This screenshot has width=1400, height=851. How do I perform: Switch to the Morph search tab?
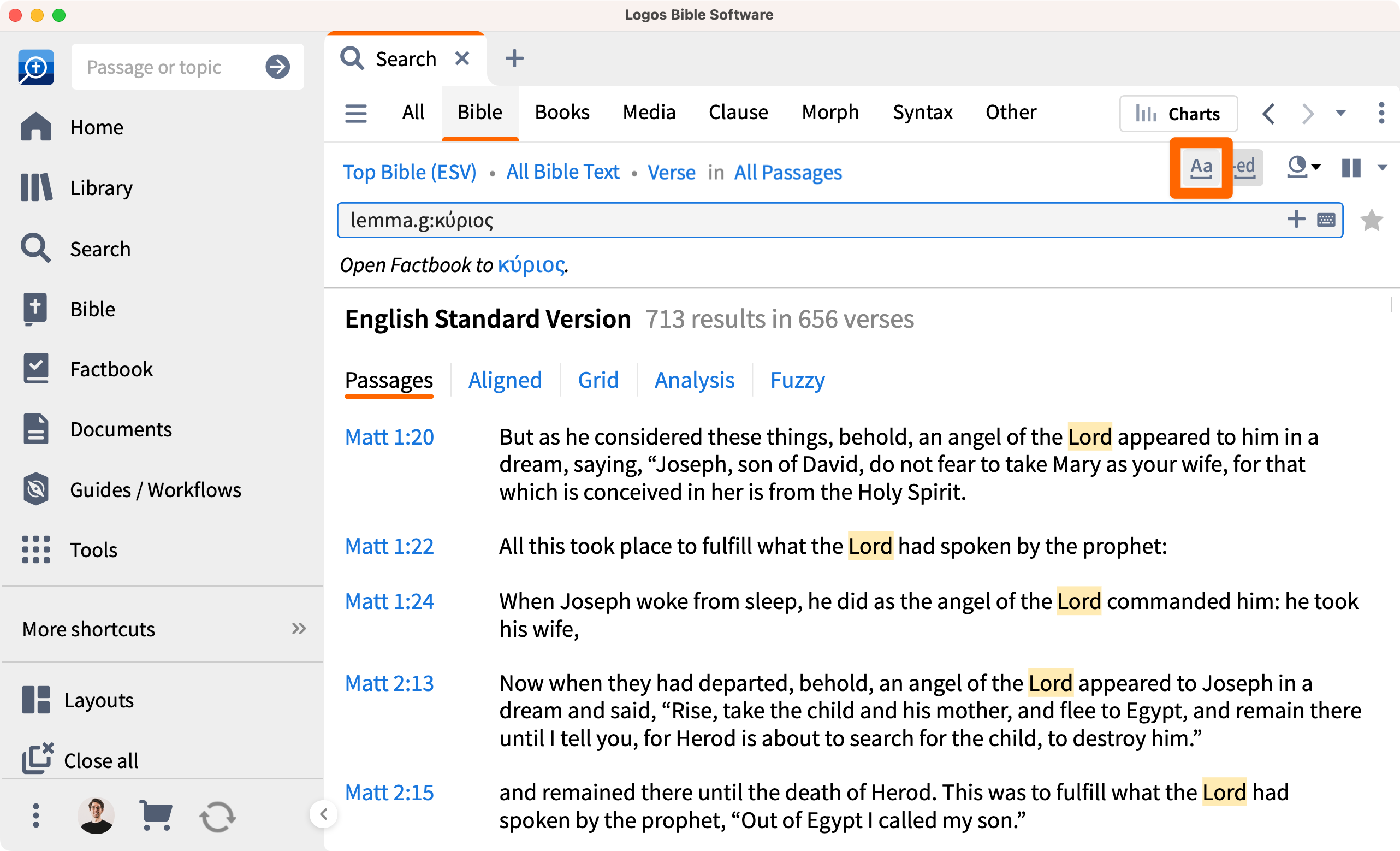830,113
